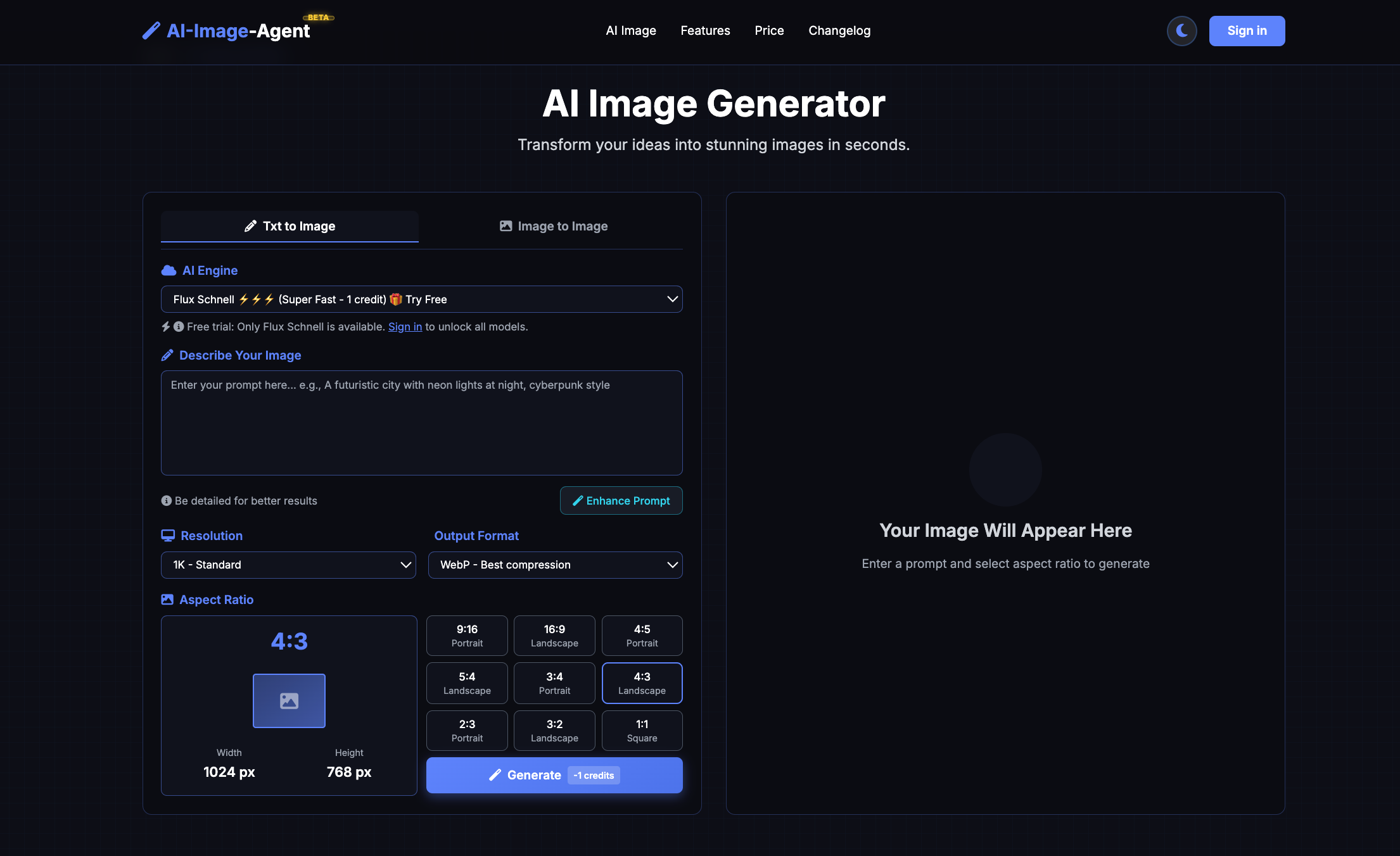Screen dimensions: 1400x856
Task: Open the Output Format dropdown
Action: (x=555, y=565)
